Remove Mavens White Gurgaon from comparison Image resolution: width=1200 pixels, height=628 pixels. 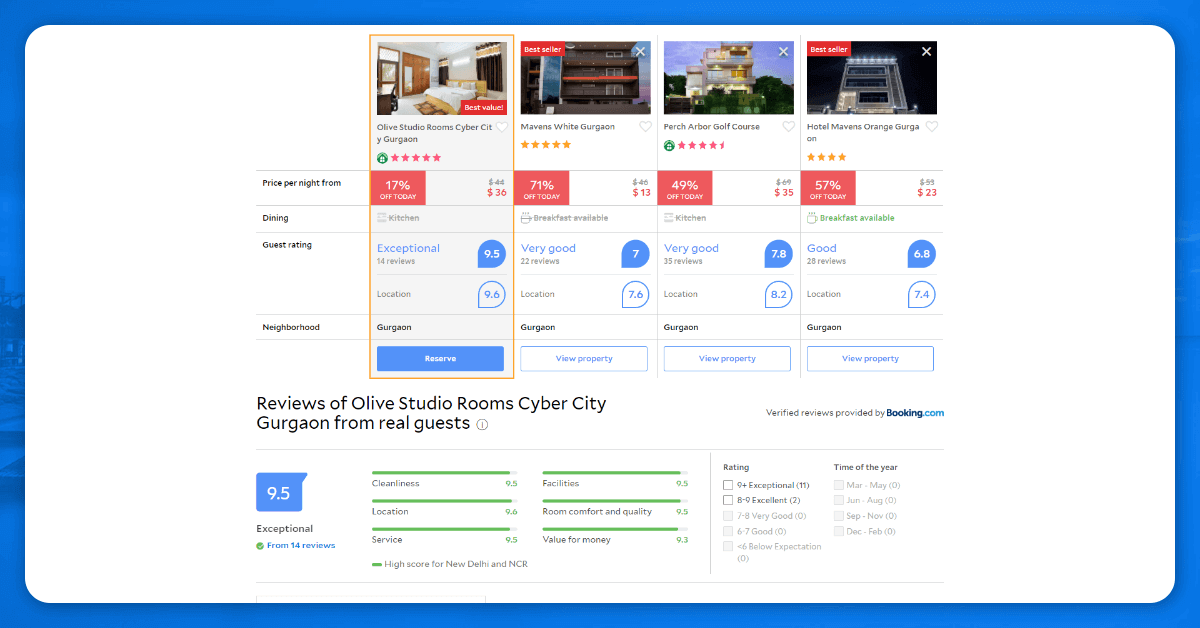tap(640, 51)
